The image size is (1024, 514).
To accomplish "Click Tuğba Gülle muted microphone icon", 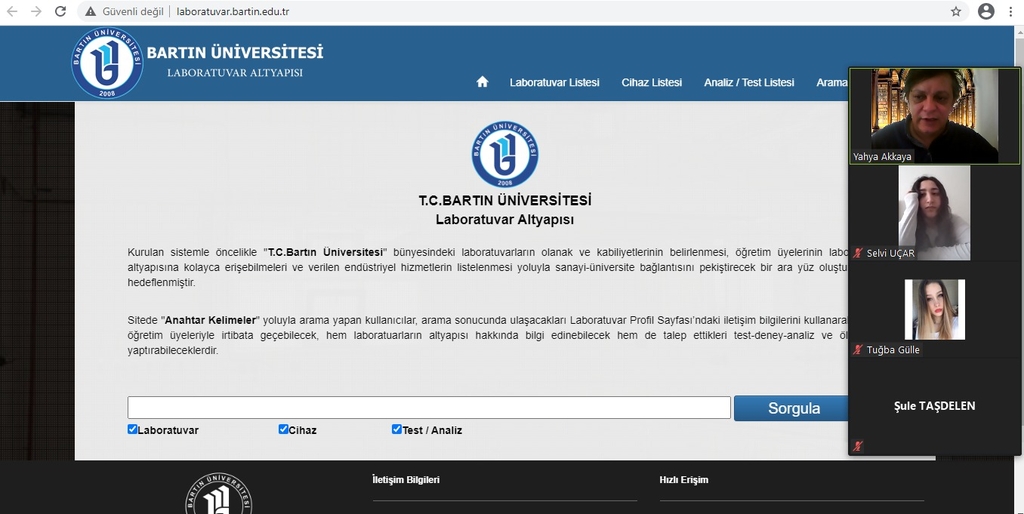I will pyautogui.click(x=858, y=349).
